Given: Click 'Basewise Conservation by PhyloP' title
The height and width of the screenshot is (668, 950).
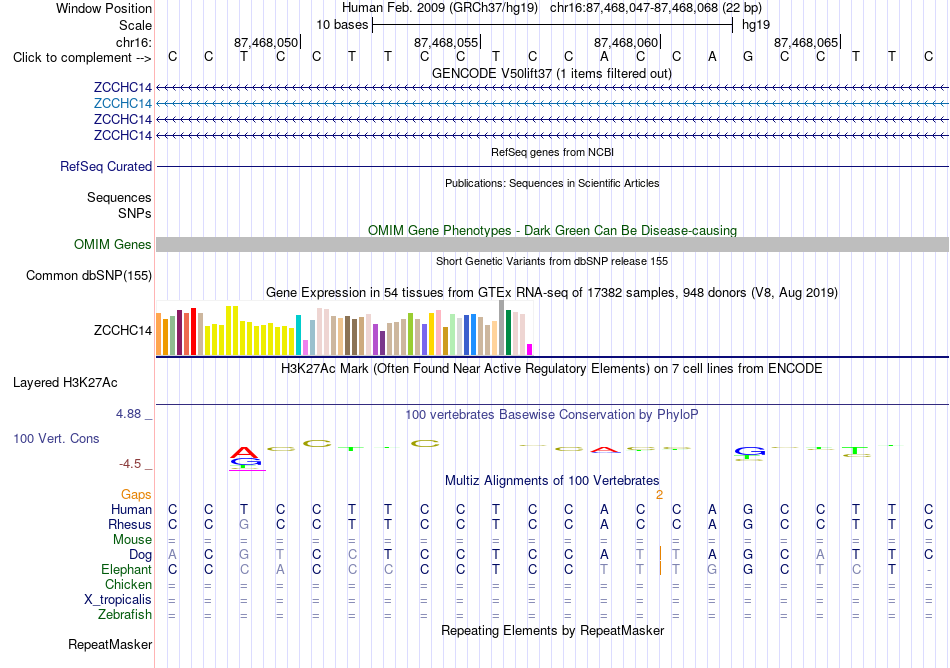Looking at the screenshot, I should 552,415.
